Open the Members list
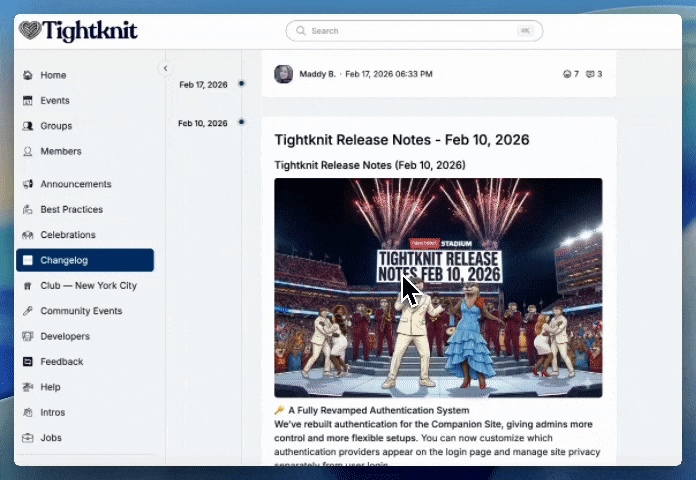696x480 pixels. pyautogui.click(x=85, y=151)
